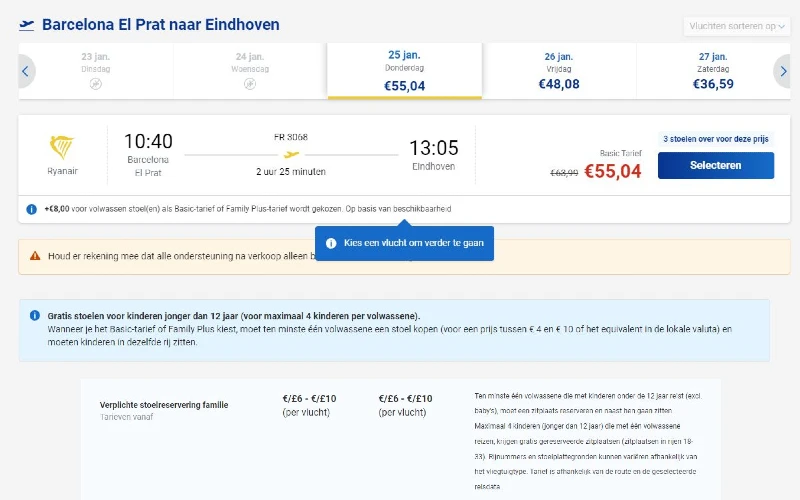Click the airplane icon beside the route title
800x500 pixels.
click(27, 25)
